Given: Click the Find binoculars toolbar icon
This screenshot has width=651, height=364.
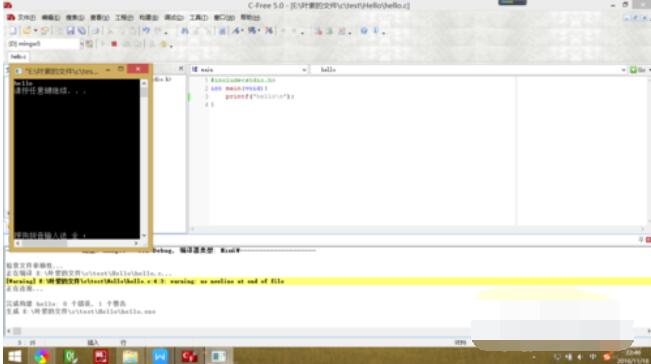Looking at the screenshot, I should [184, 31].
